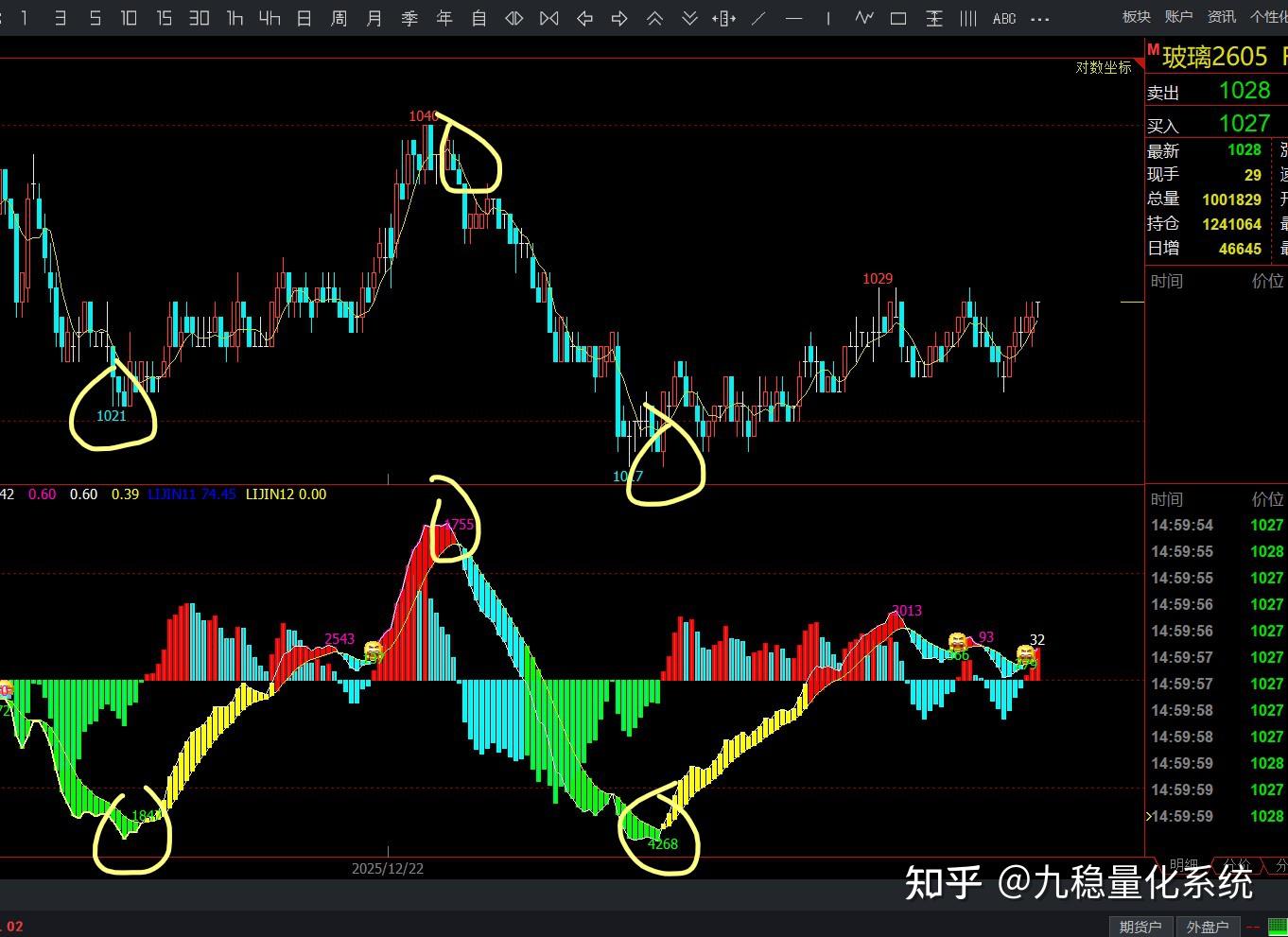Image resolution: width=1288 pixels, height=937 pixels.
Task: Select the 14:59:54 tick row
Action: (x=1217, y=525)
